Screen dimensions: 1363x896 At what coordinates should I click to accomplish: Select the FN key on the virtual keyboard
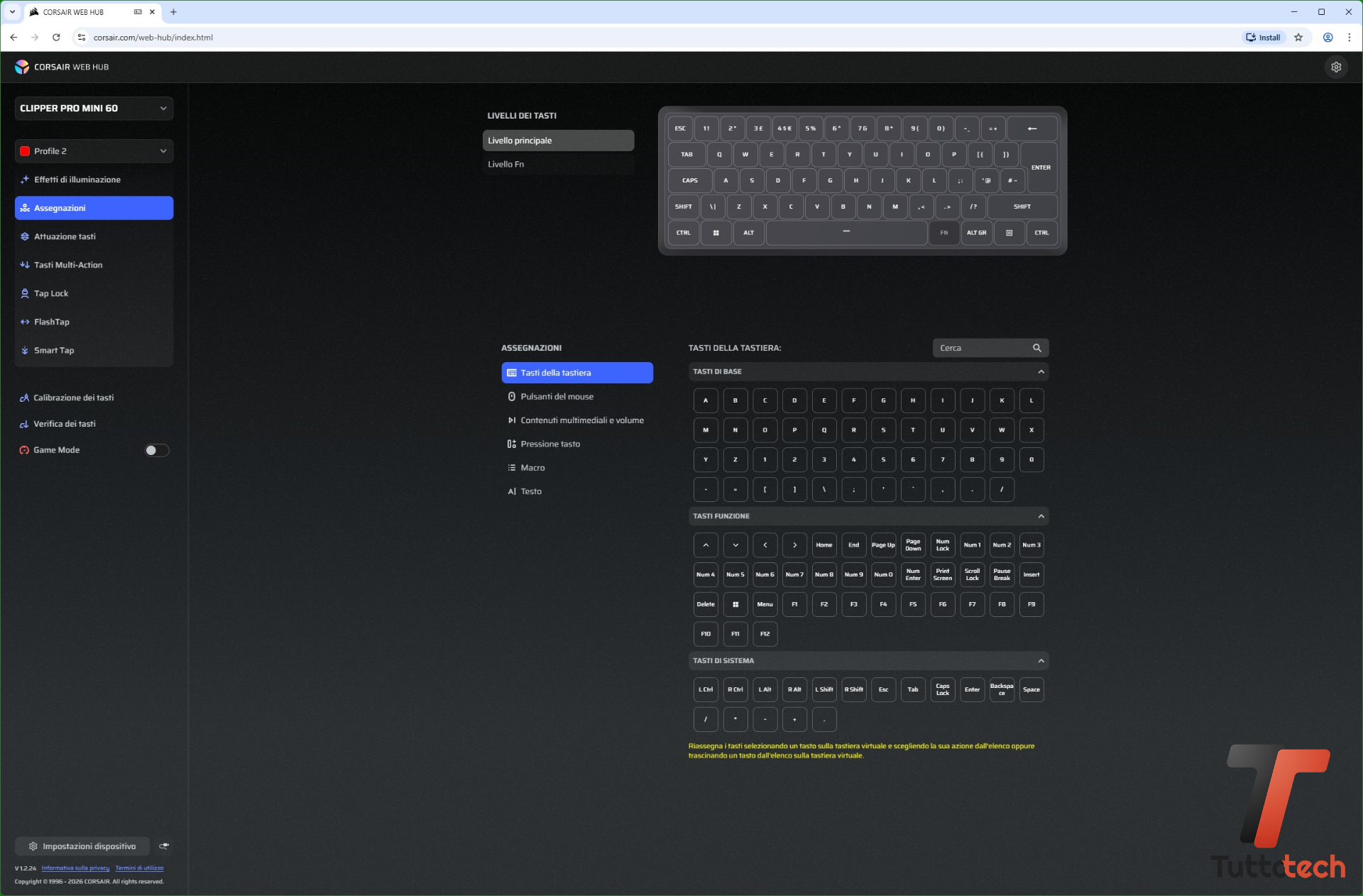coord(944,233)
